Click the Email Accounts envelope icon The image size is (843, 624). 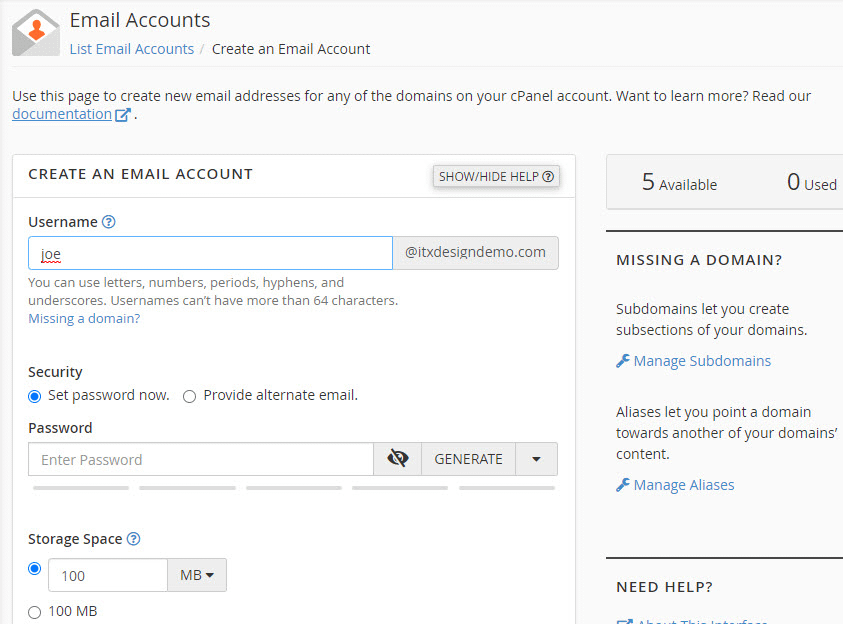tap(34, 32)
